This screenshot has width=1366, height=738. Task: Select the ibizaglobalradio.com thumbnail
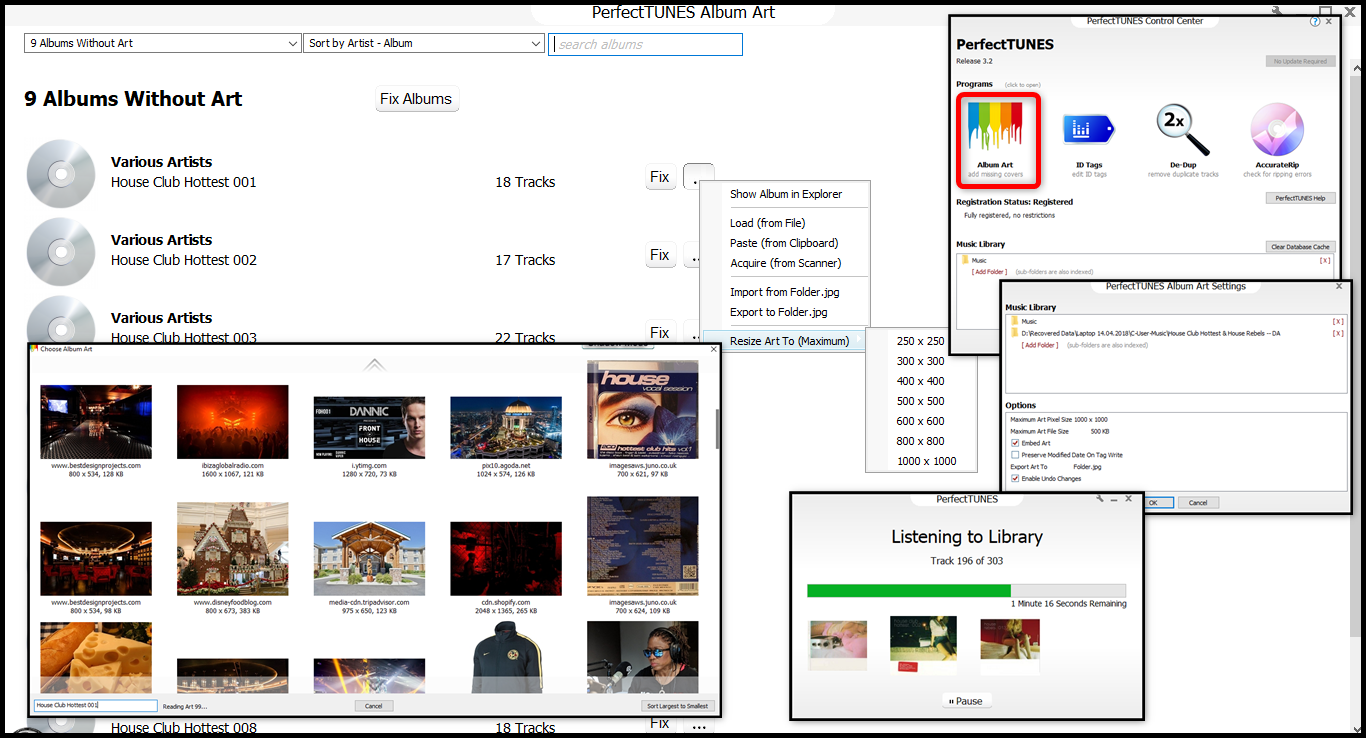coord(232,422)
